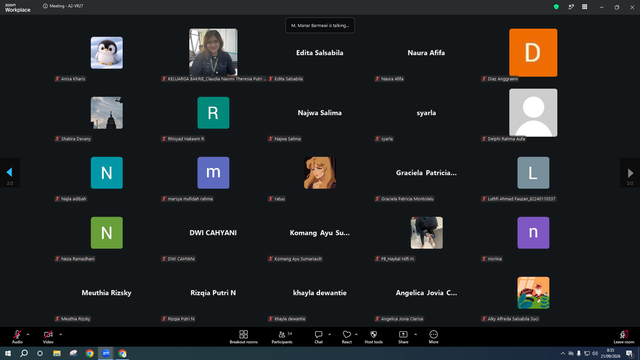Click Meuthia Rizsky's name tile
Image resolution: width=640 pixels, height=360 pixels.
[107, 293]
